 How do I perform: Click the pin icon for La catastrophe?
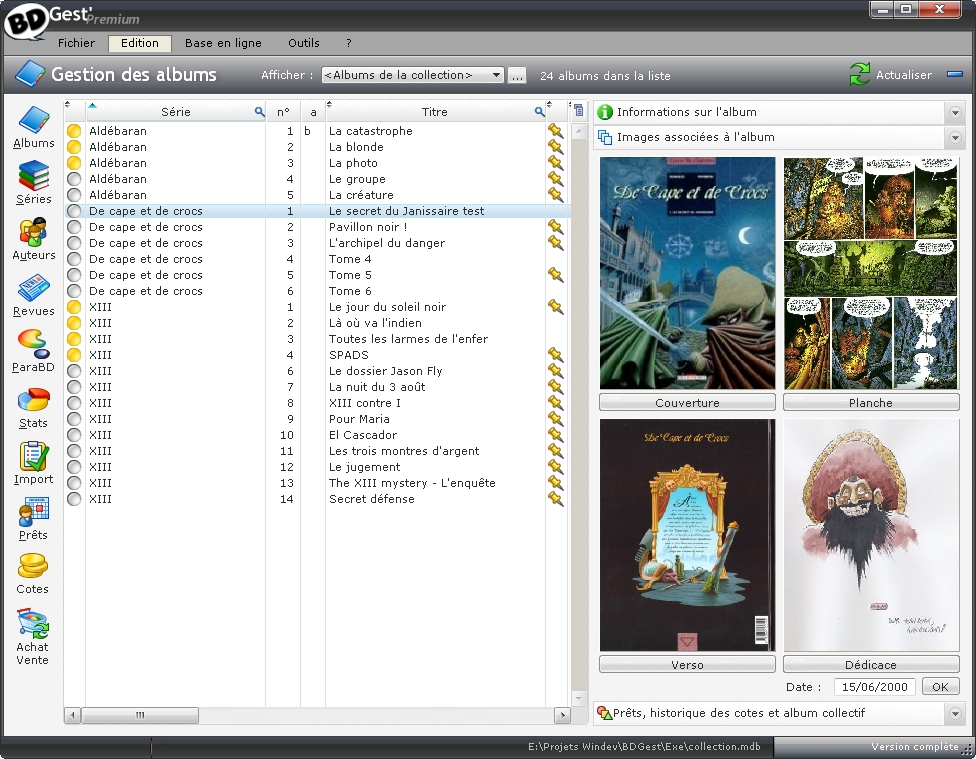tap(555, 131)
